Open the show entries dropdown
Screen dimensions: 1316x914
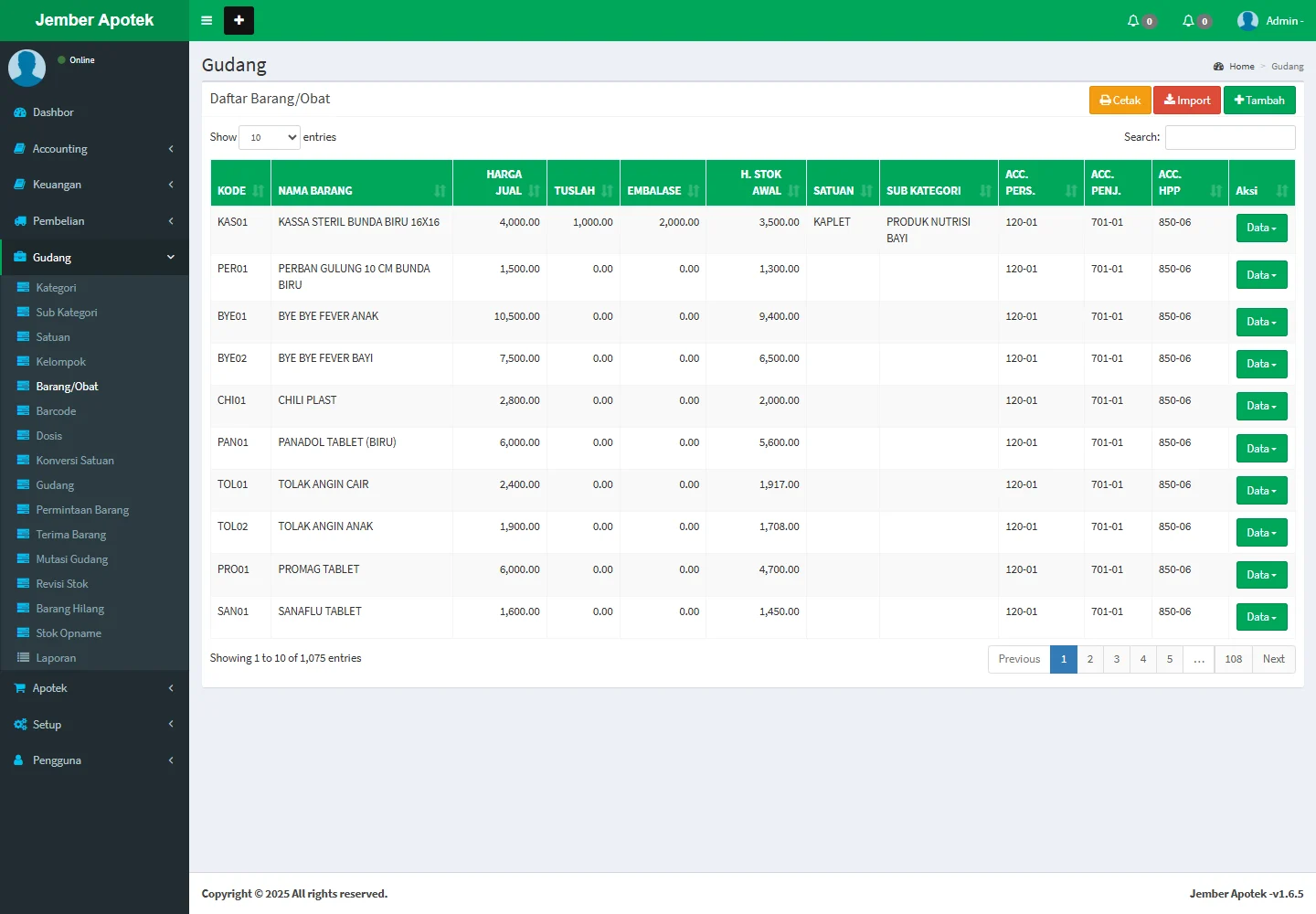270,137
